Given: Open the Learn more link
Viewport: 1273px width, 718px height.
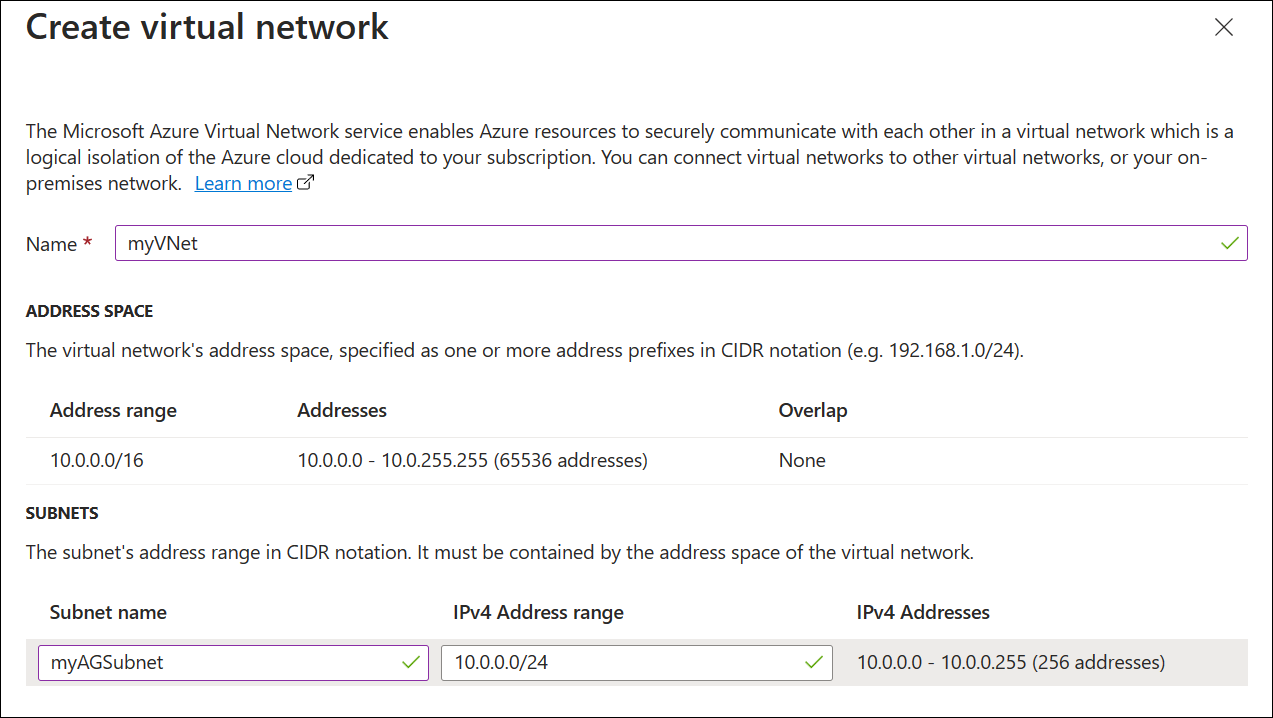Looking at the screenshot, I should [x=243, y=182].
